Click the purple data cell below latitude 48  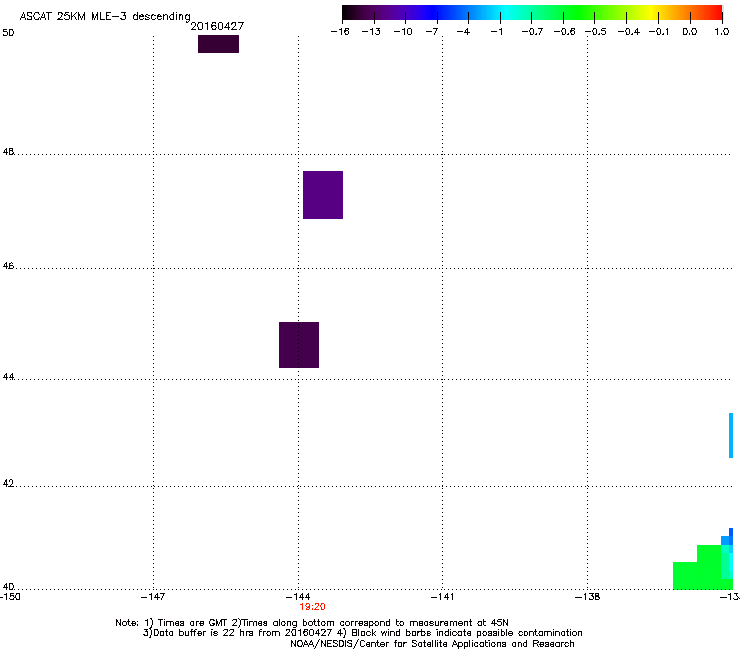323,195
